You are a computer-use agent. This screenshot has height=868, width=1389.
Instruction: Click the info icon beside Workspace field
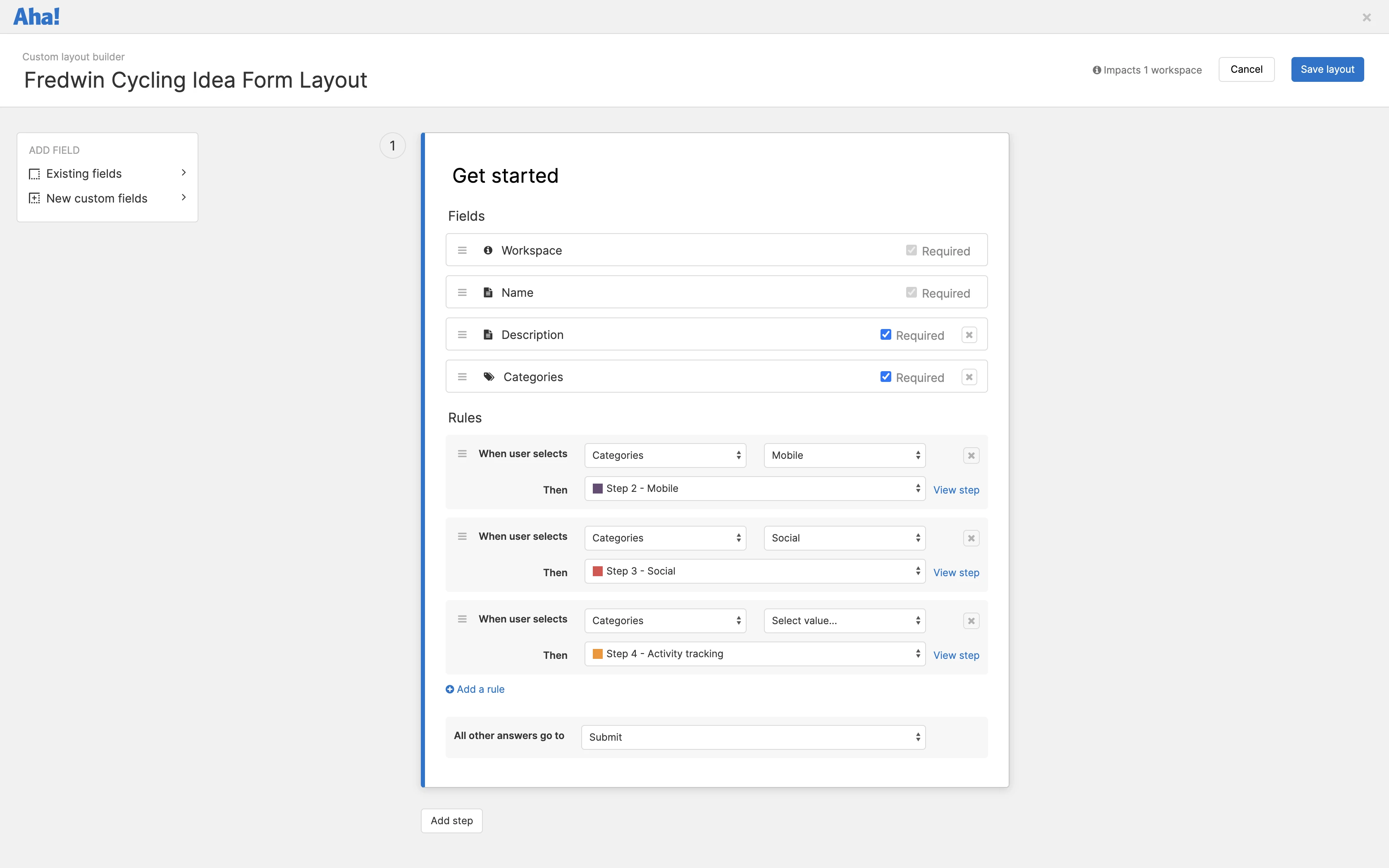[x=488, y=250]
